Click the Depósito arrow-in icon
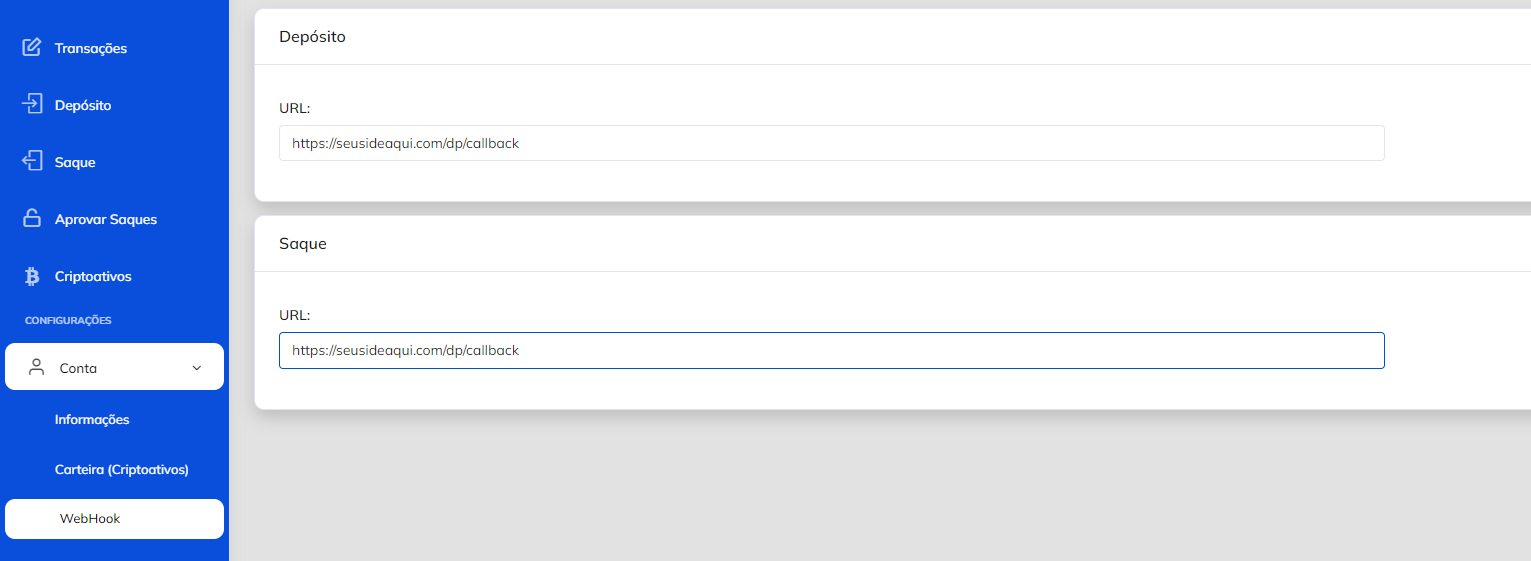The image size is (1531, 561). point(32,104)
